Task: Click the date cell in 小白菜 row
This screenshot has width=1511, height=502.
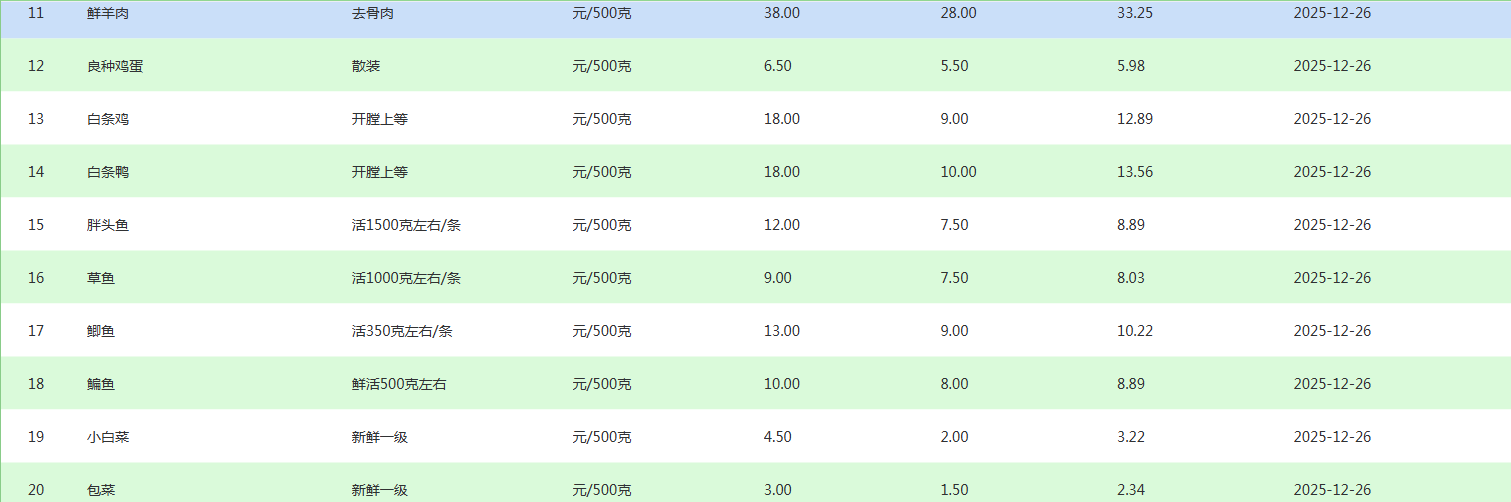Action: coord(1332,437)
